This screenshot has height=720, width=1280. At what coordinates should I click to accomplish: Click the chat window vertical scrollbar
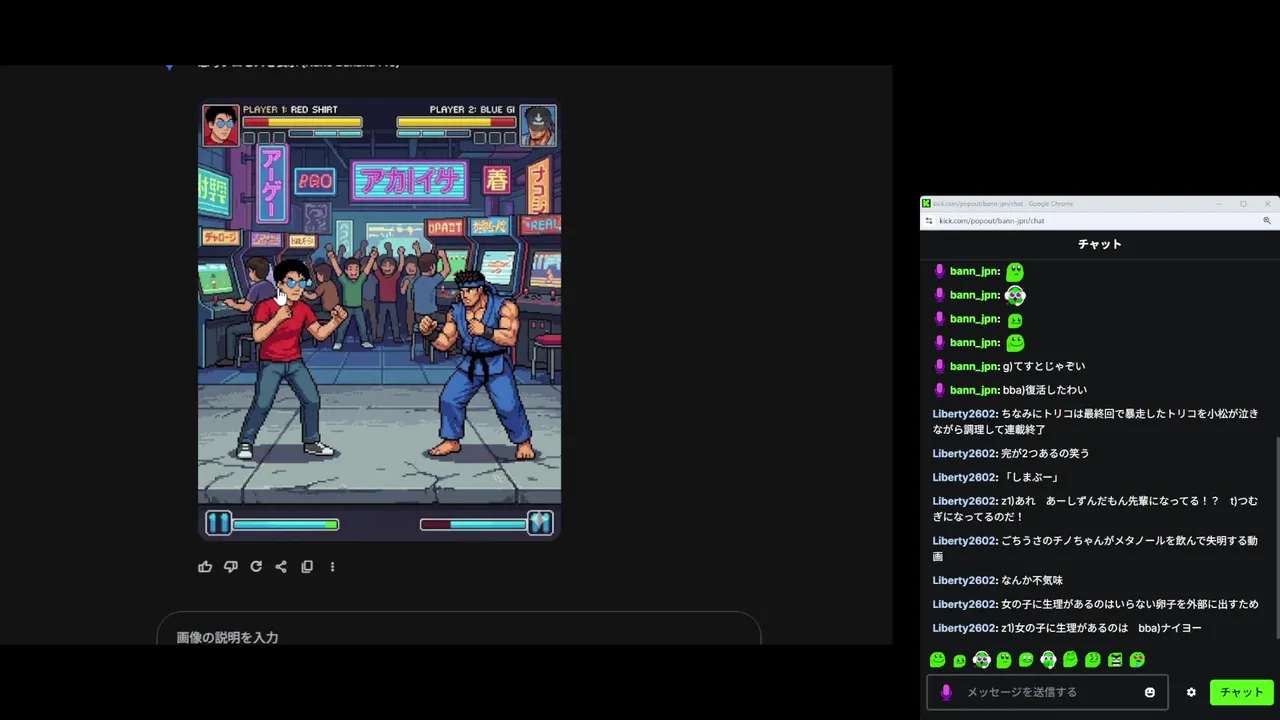pos(1277,536)
